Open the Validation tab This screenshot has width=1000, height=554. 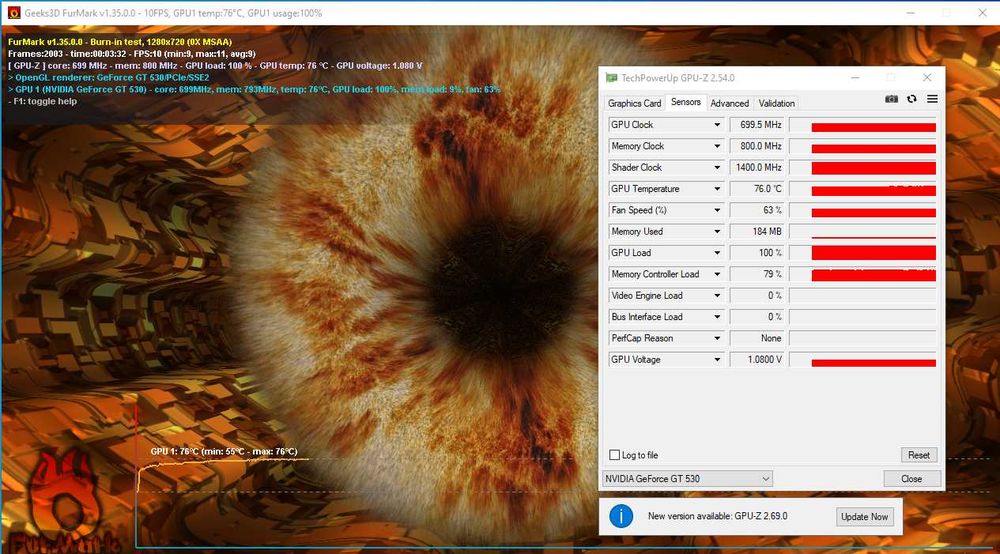[776, 103]
